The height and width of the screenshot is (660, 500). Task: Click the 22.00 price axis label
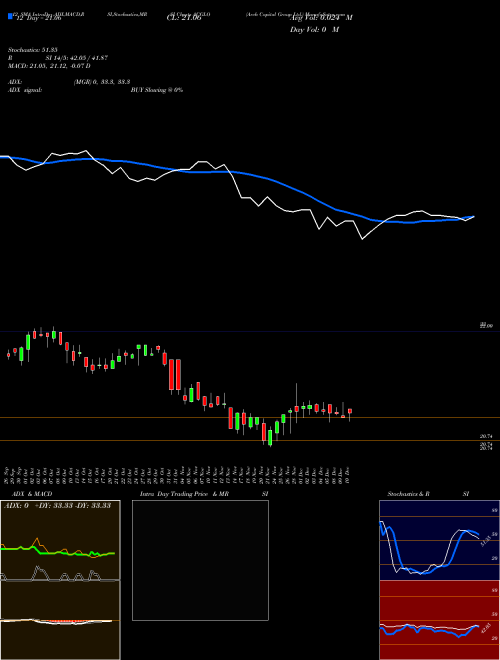(x=487, y=326)
